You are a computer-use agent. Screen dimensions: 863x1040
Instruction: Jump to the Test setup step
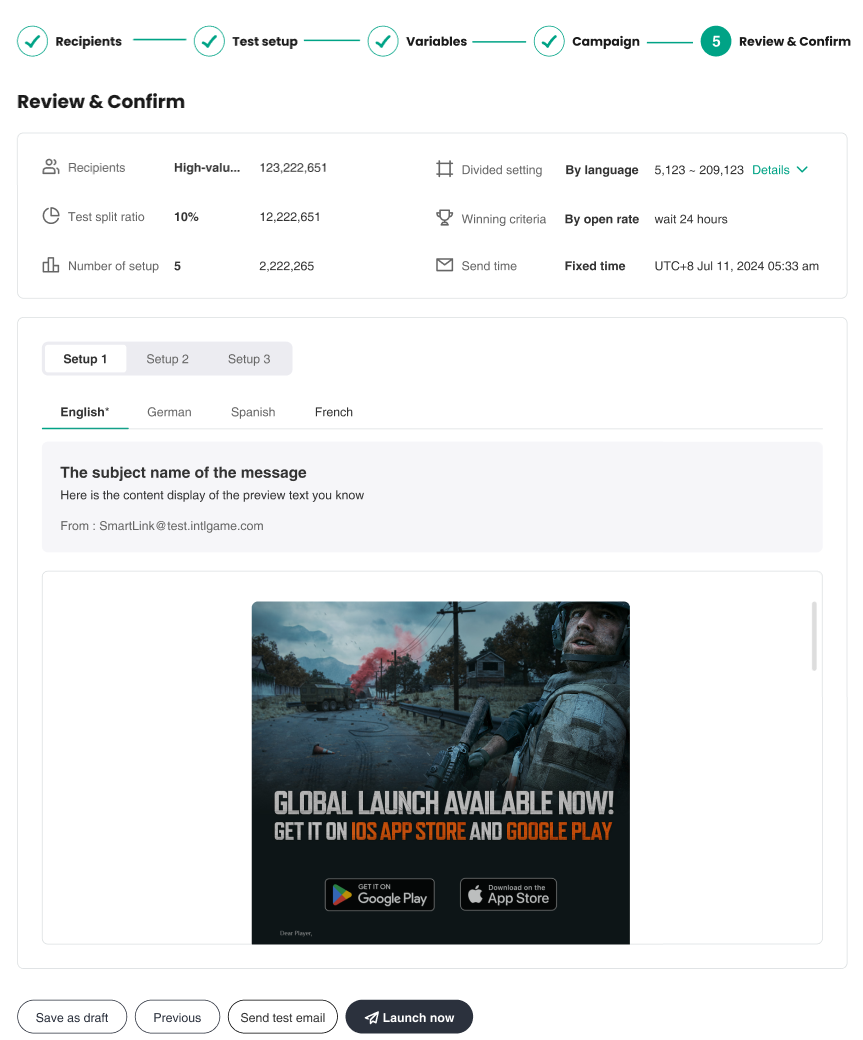(x=209, y=41)
